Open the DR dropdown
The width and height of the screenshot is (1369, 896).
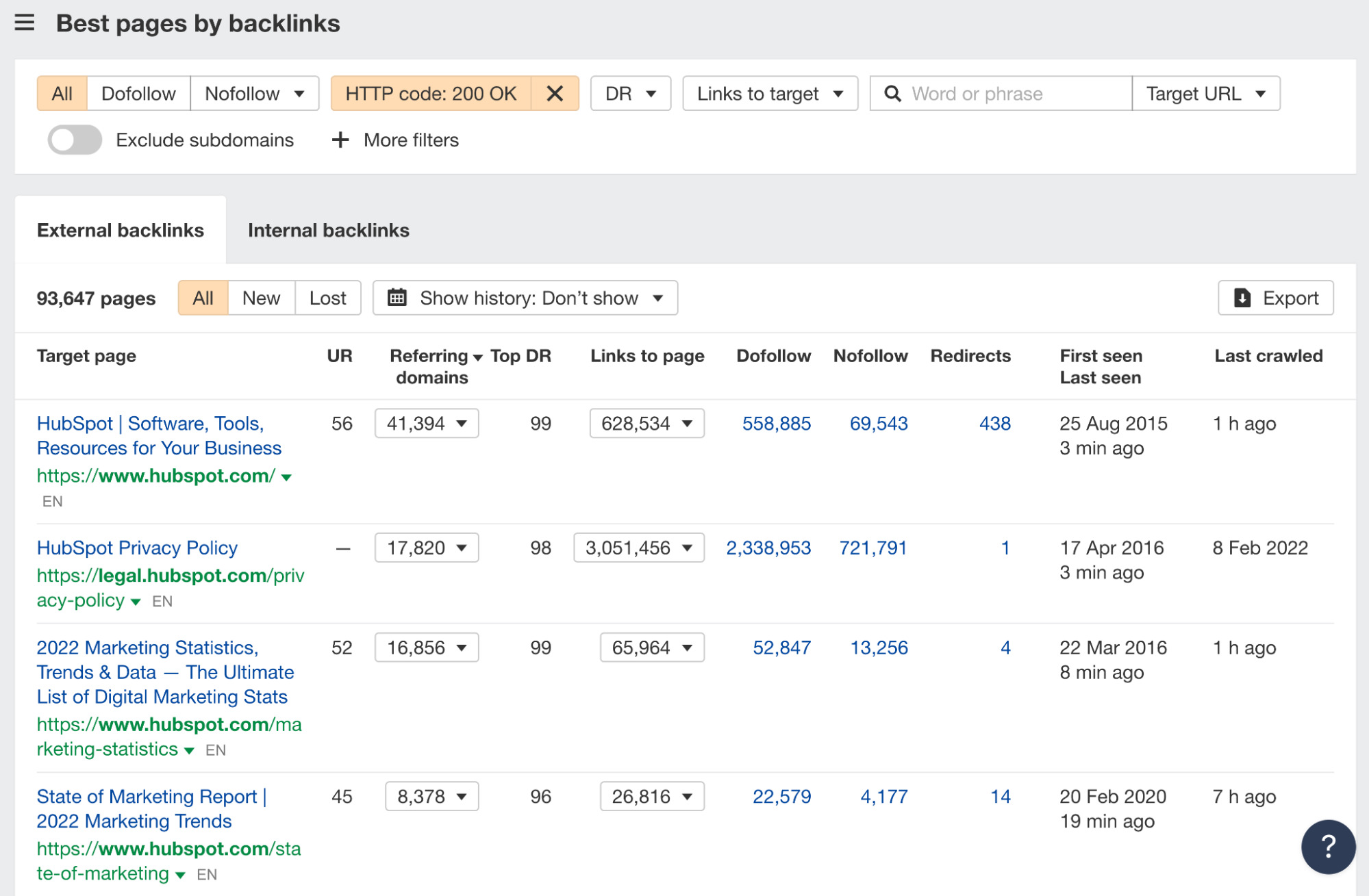click(631, 93)
